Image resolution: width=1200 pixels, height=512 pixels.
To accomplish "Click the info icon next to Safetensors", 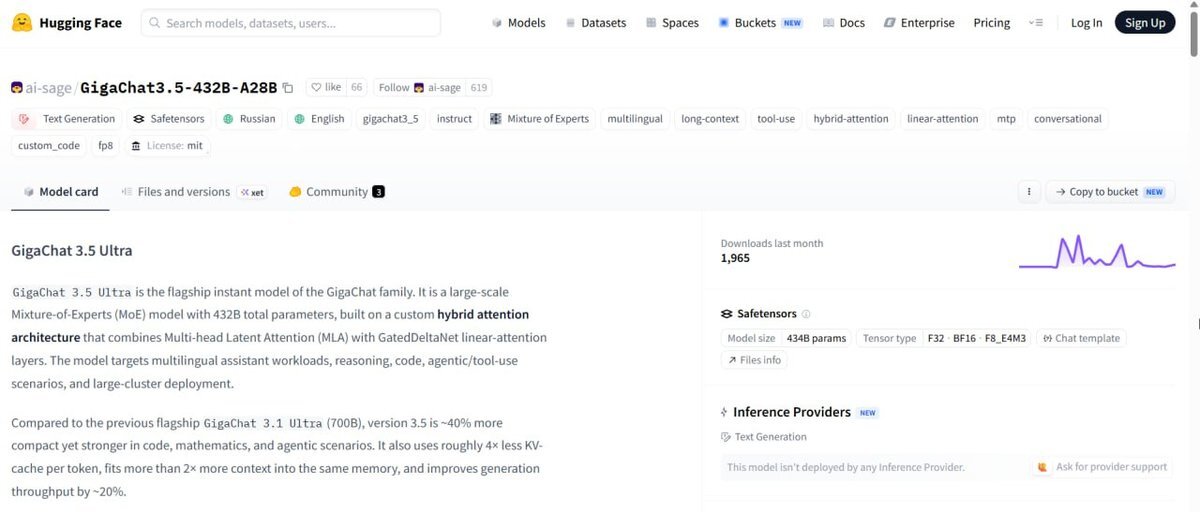I will point(806,314).
